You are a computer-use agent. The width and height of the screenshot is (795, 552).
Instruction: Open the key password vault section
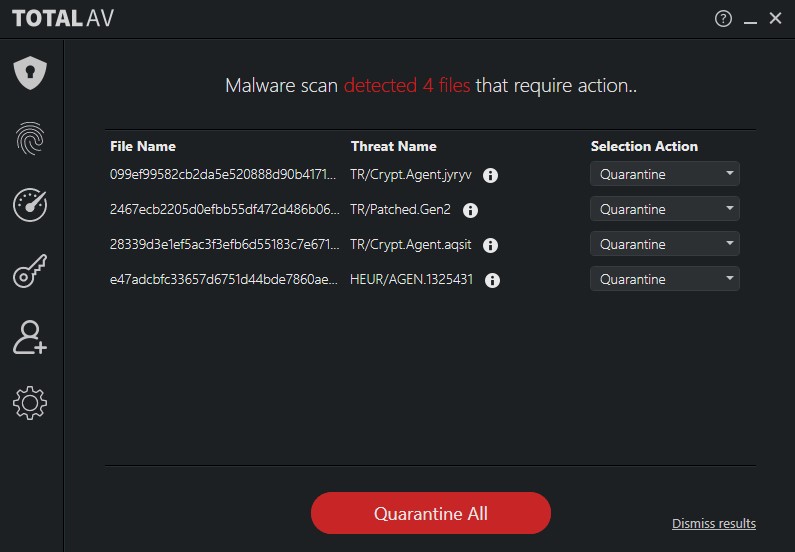[x=30, y=271]
